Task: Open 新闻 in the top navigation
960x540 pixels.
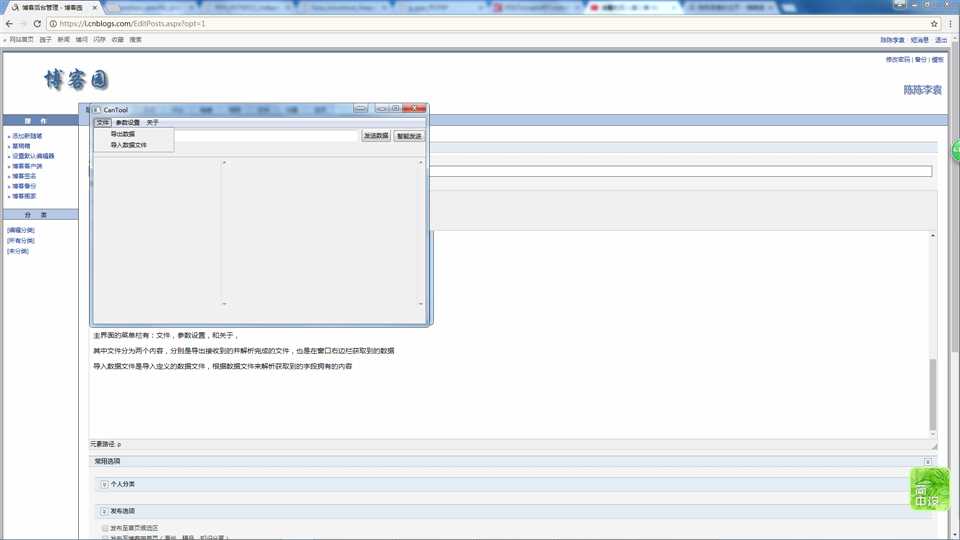Action: (x=64, y=39)
